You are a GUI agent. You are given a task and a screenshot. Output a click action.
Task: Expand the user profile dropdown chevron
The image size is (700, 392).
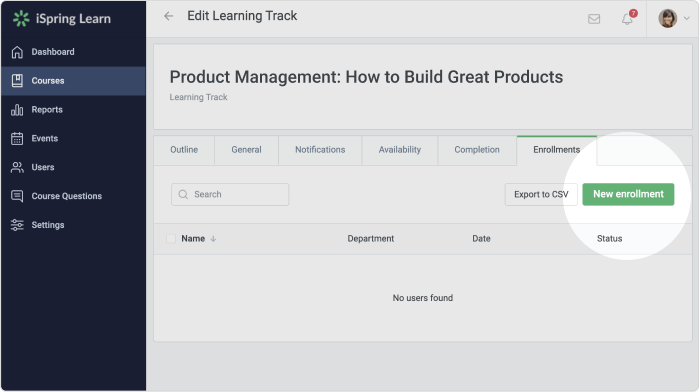[687, 19]
